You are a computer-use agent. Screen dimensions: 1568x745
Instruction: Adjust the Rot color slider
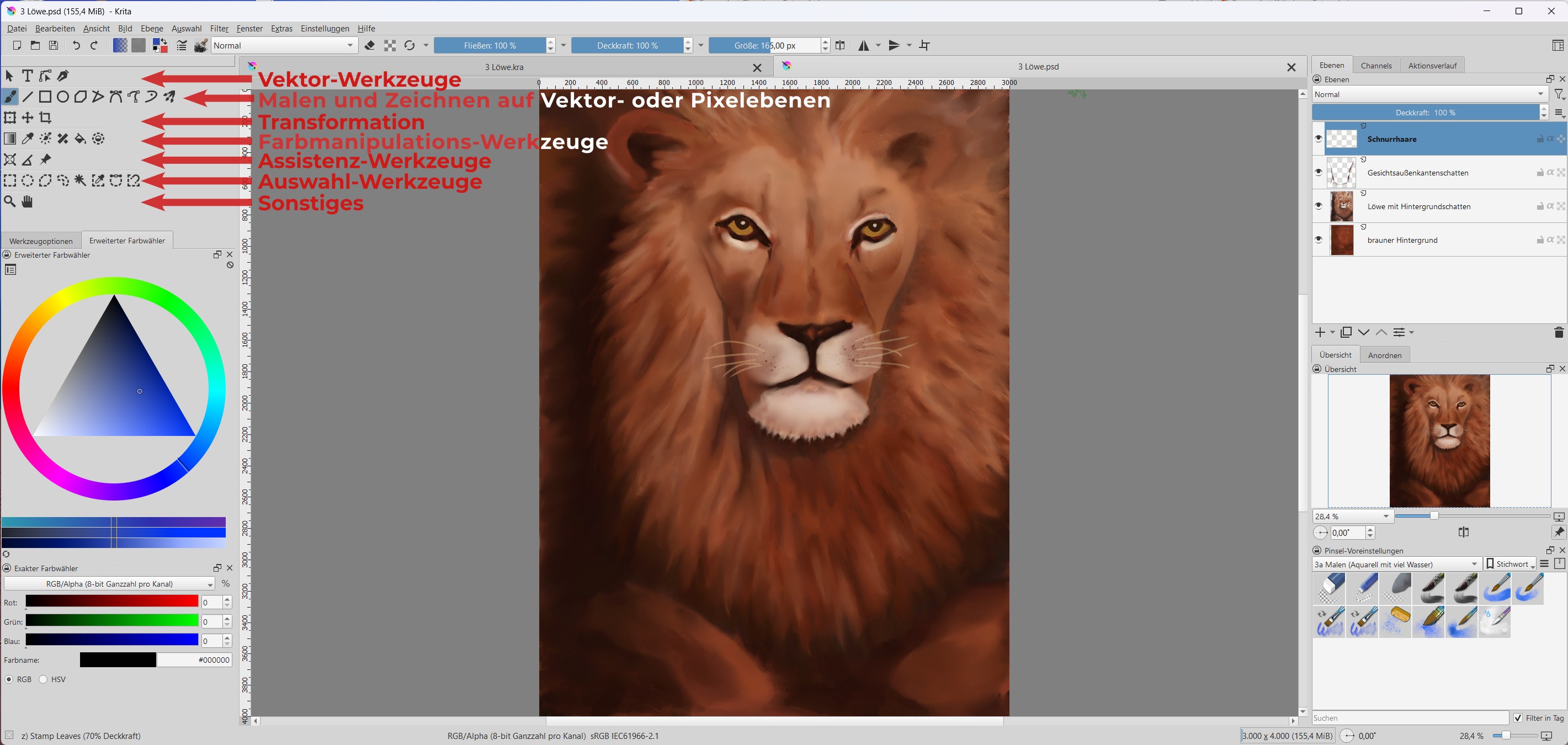(x=111, y=602)
